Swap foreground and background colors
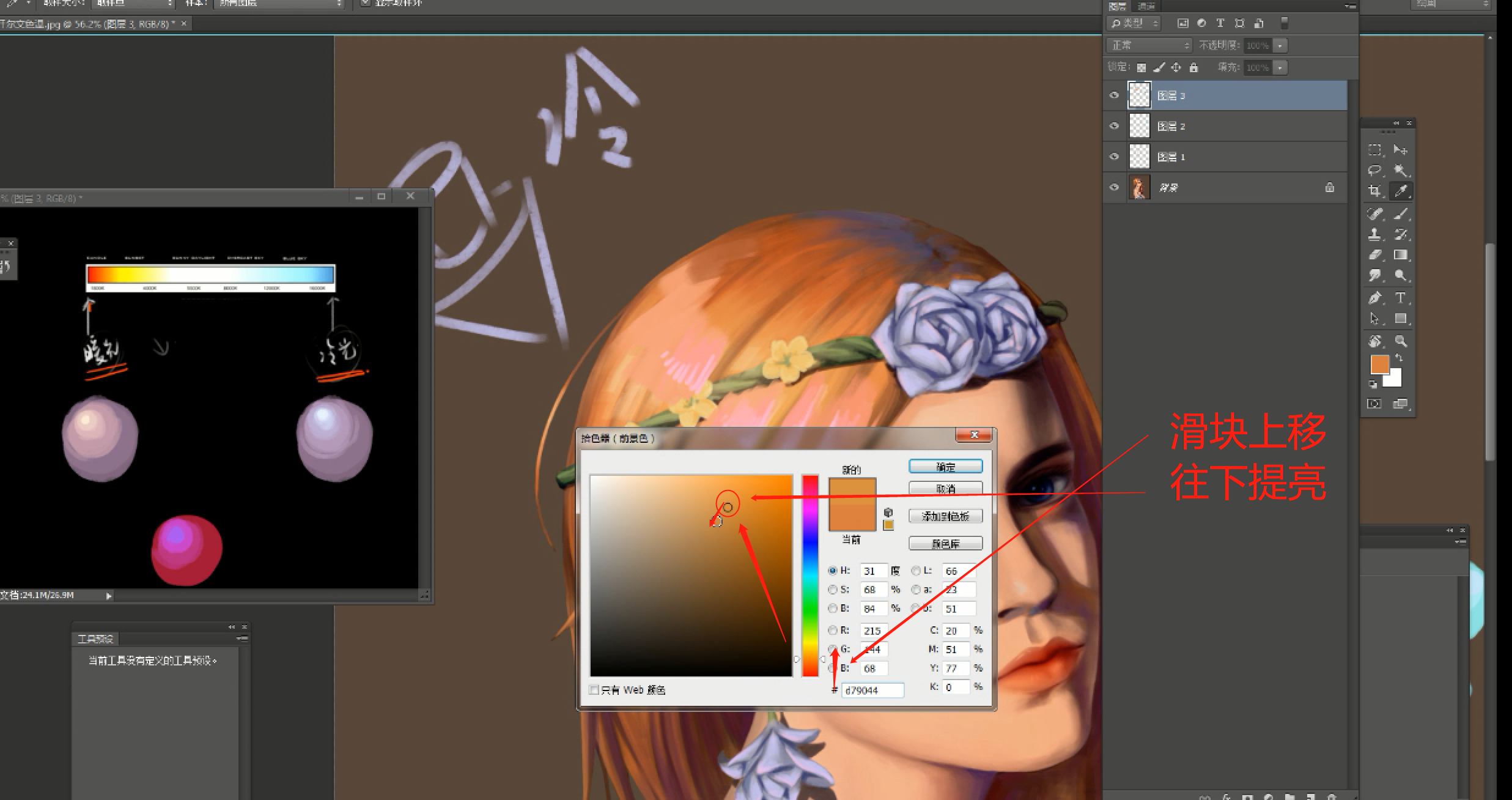The width and height of the screenshot is (1512, 800). pos(1400,357)
